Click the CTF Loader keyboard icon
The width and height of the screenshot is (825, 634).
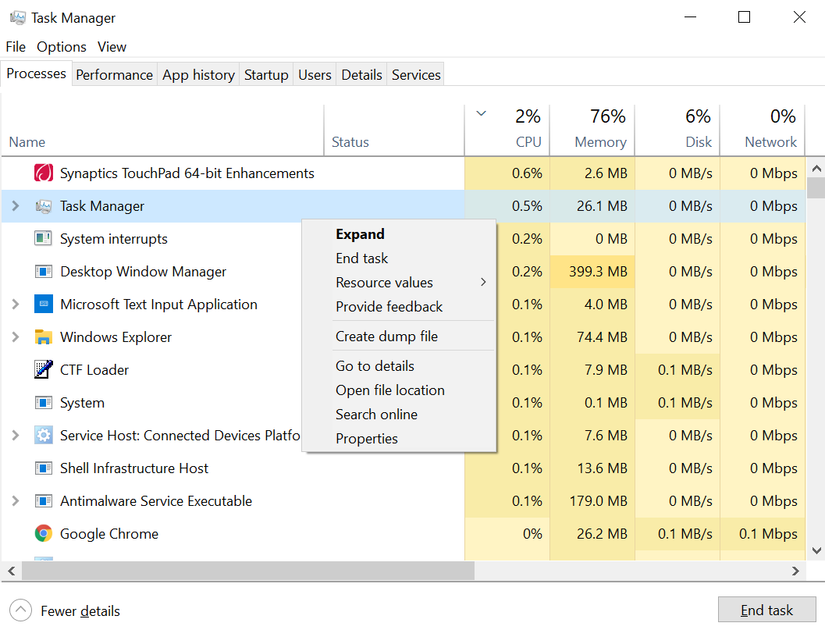coord(42,370)
